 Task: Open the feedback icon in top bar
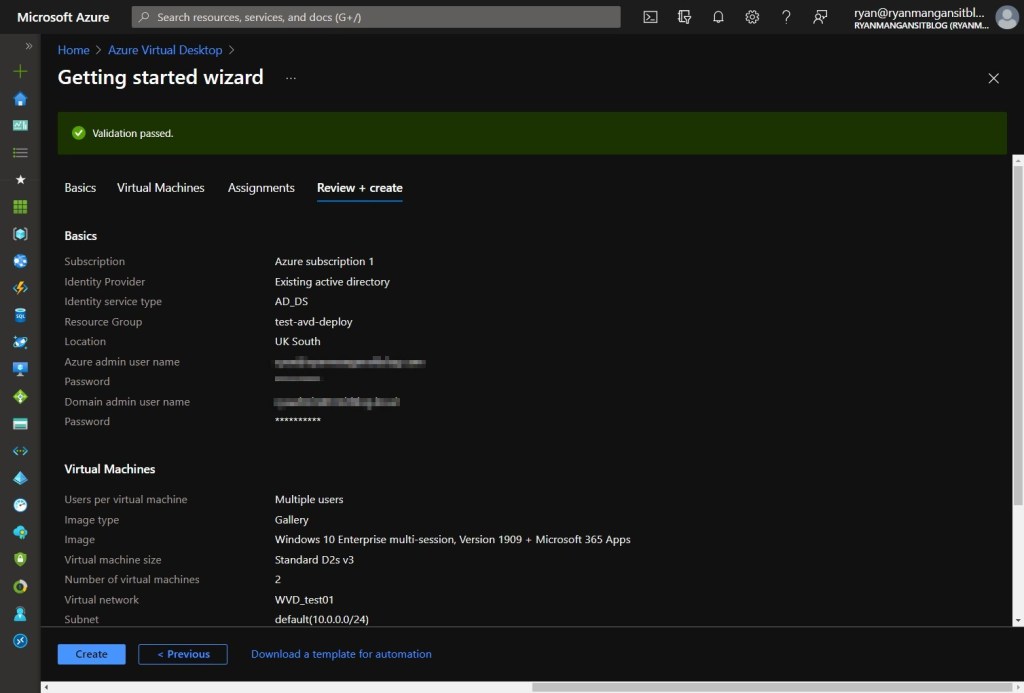pos(820,17)
